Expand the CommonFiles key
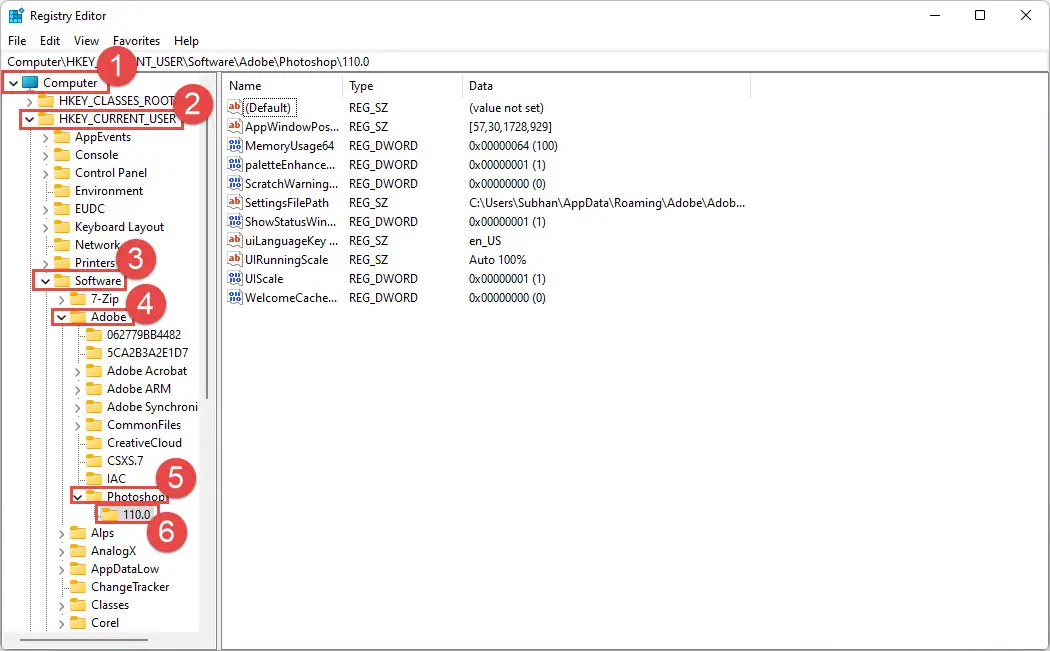 (x=78, y=425)
